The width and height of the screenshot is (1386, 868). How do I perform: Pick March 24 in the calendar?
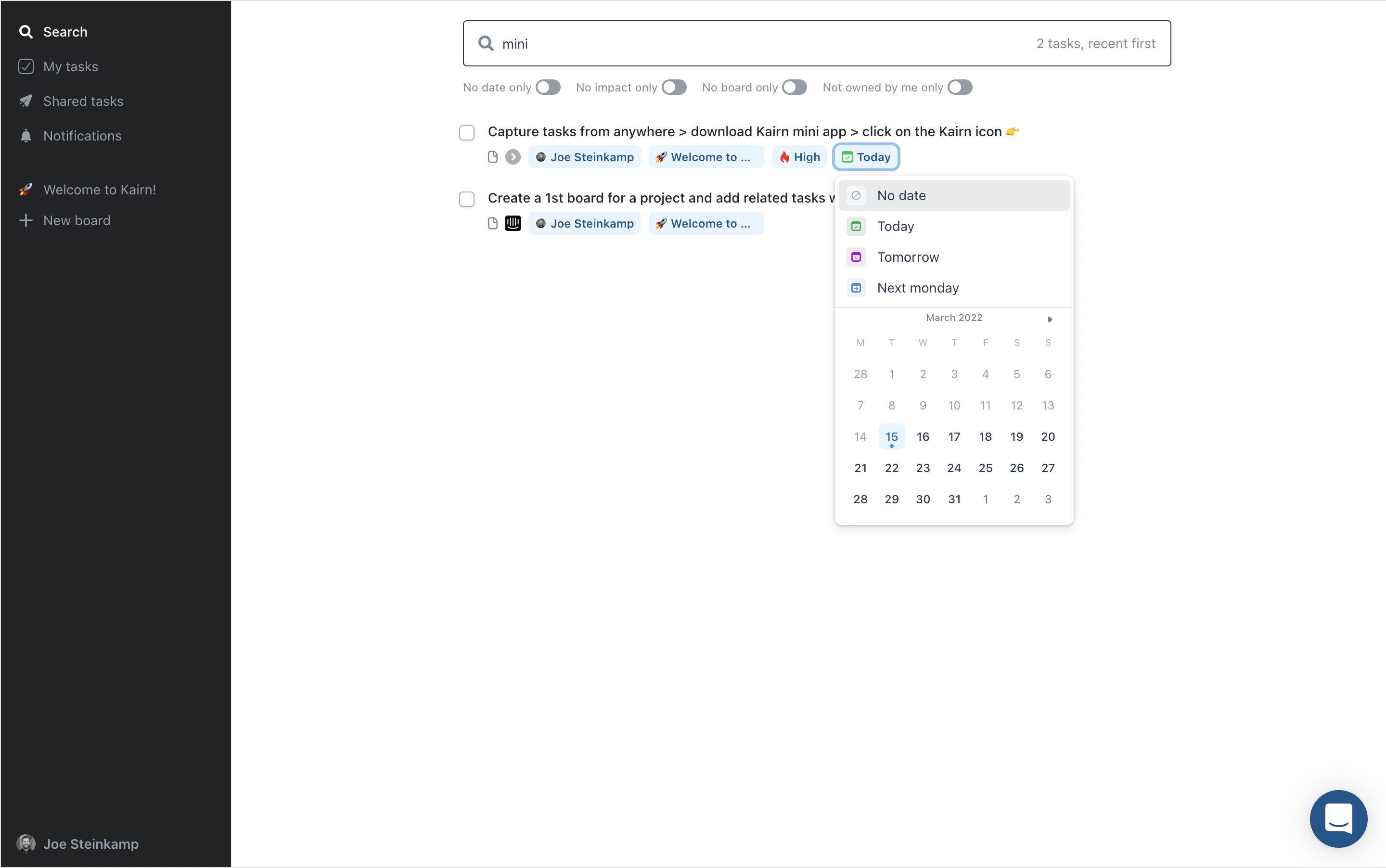954,468
